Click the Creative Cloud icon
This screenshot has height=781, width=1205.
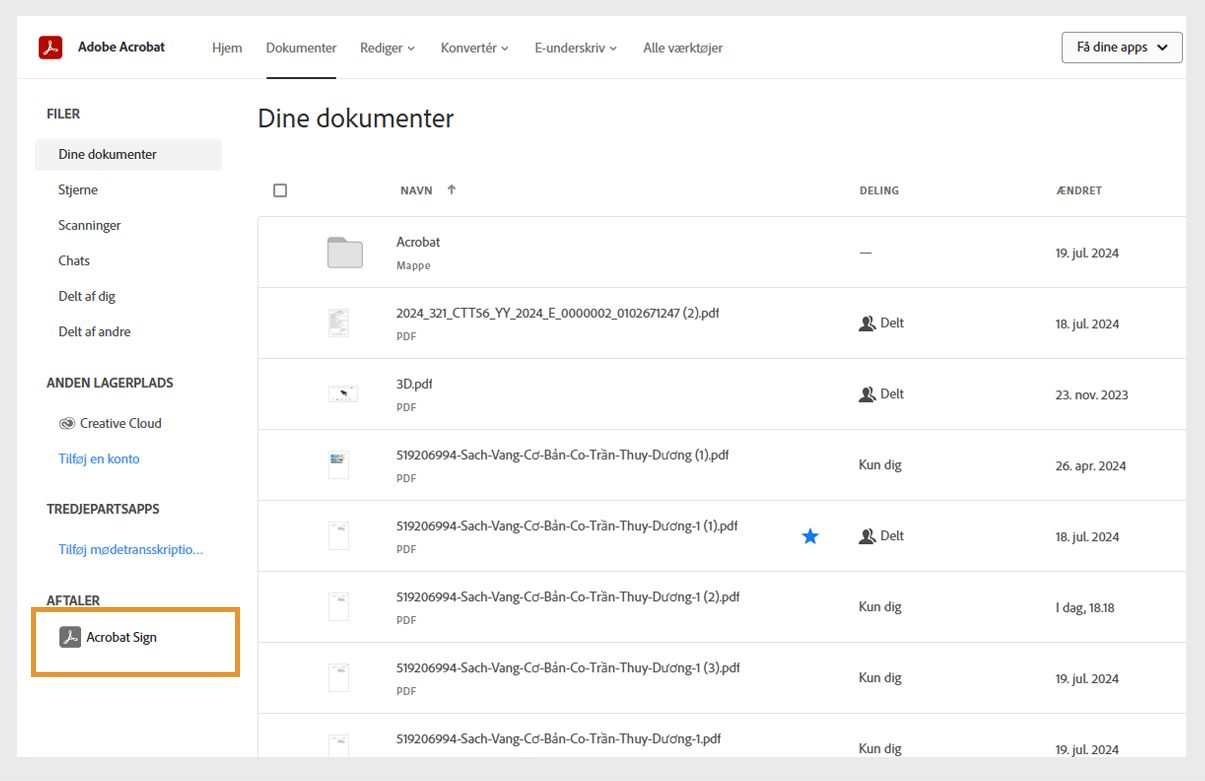click(x=66, y=423)
